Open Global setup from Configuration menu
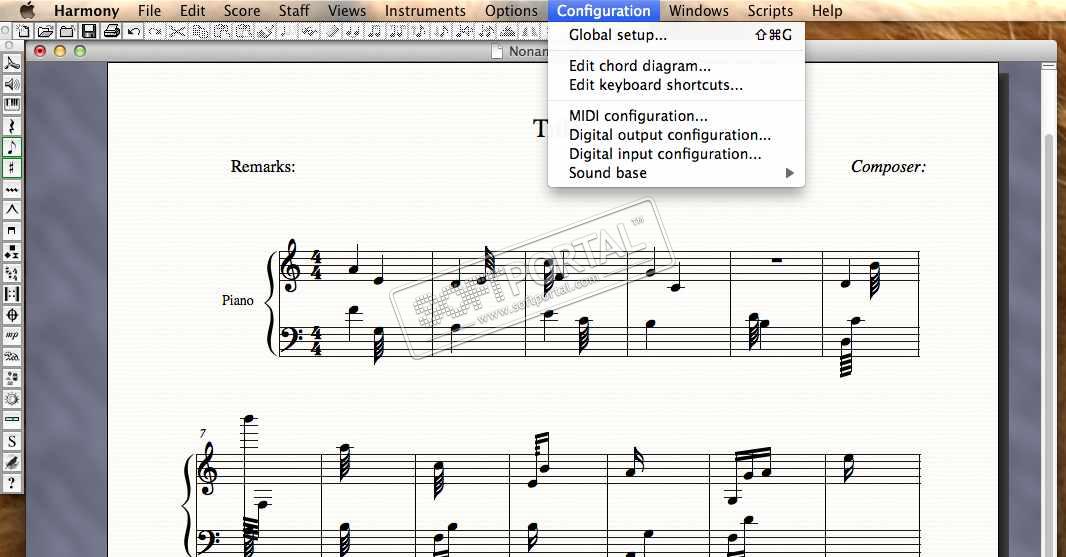Image resolution: width=1066 pixels, height=557 pixels. (x=676, y=35)
